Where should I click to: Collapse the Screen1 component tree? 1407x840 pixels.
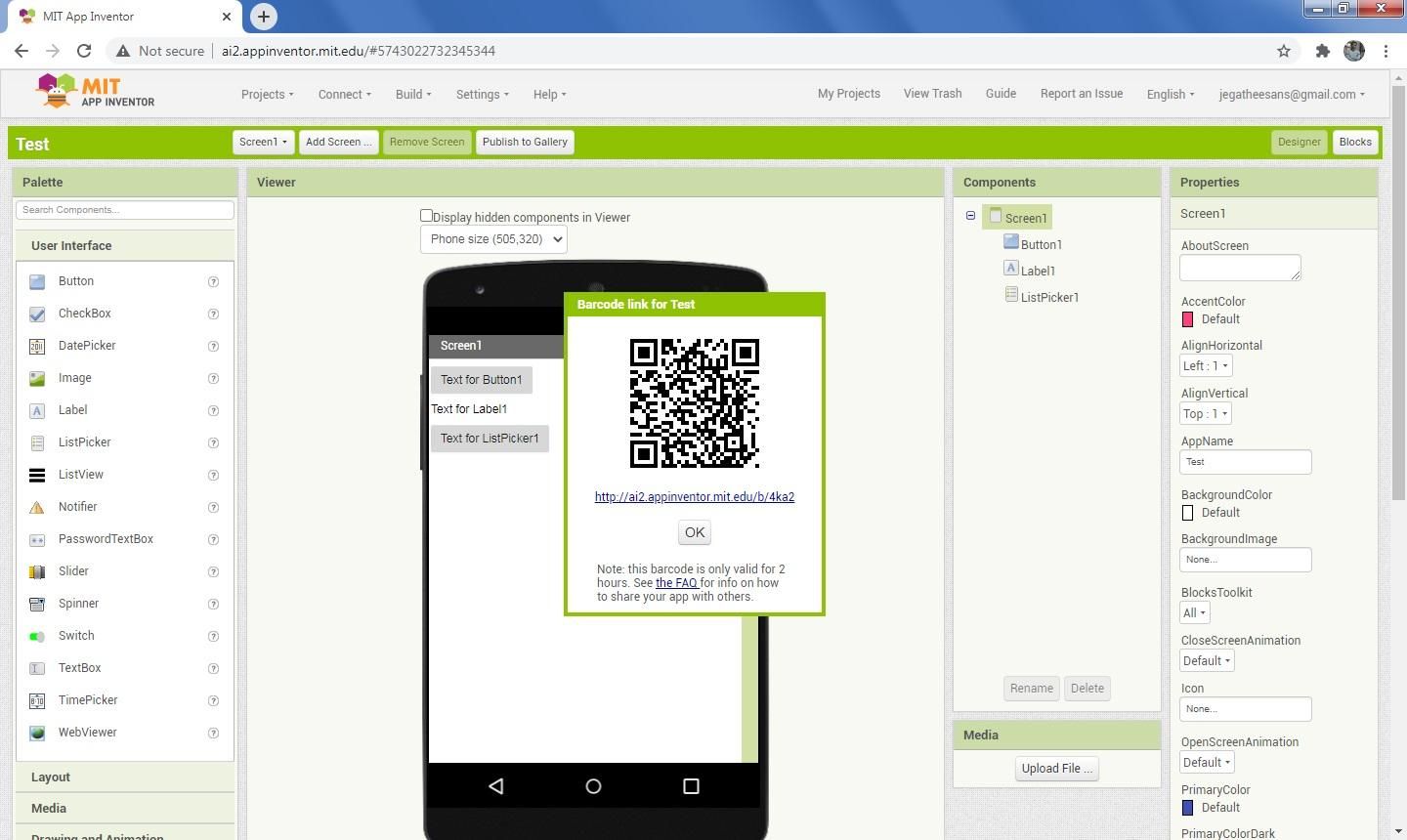pos(970,215)
